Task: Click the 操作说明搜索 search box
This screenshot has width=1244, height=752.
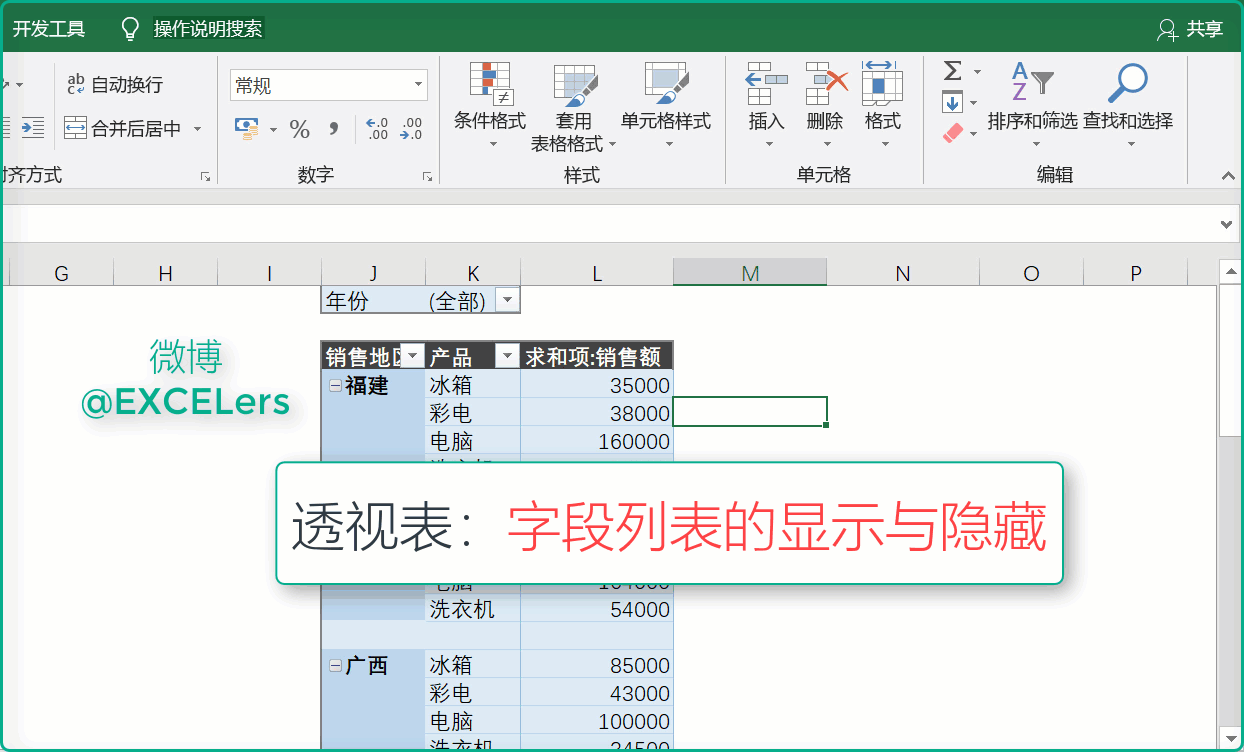Action: (x=207, y=29)
